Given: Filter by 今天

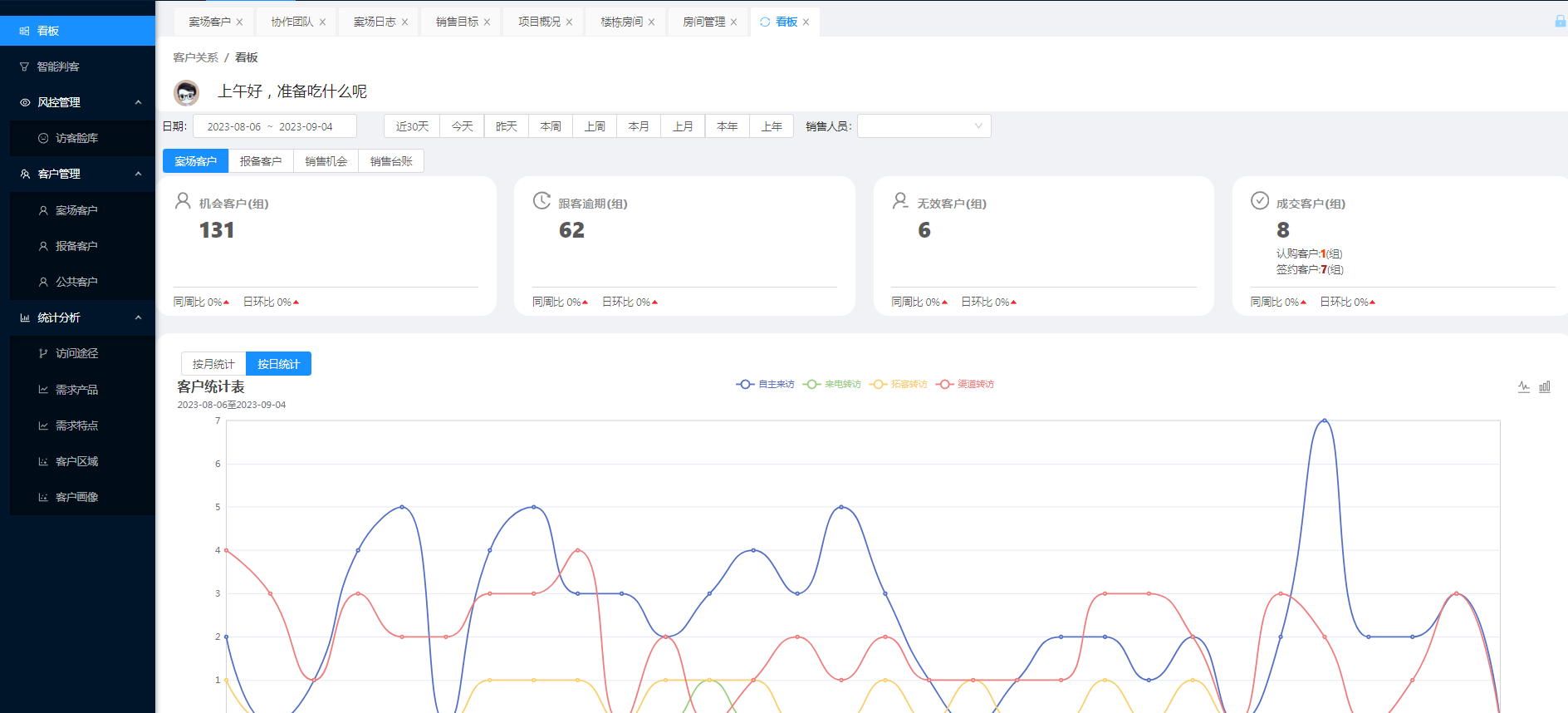Looking at the screenshot, I should coord(462,126).
